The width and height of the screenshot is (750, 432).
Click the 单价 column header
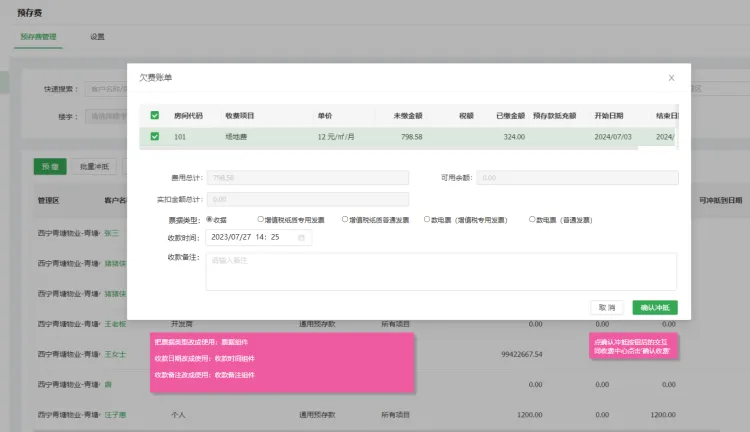click(x=325, y=116)
